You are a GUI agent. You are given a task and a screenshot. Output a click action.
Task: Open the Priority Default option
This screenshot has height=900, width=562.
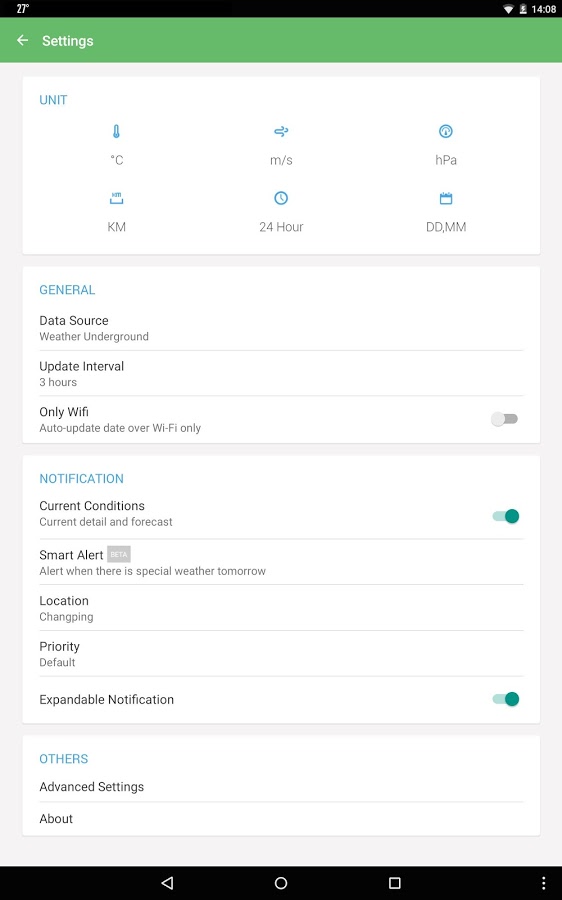tap(281, 654)
